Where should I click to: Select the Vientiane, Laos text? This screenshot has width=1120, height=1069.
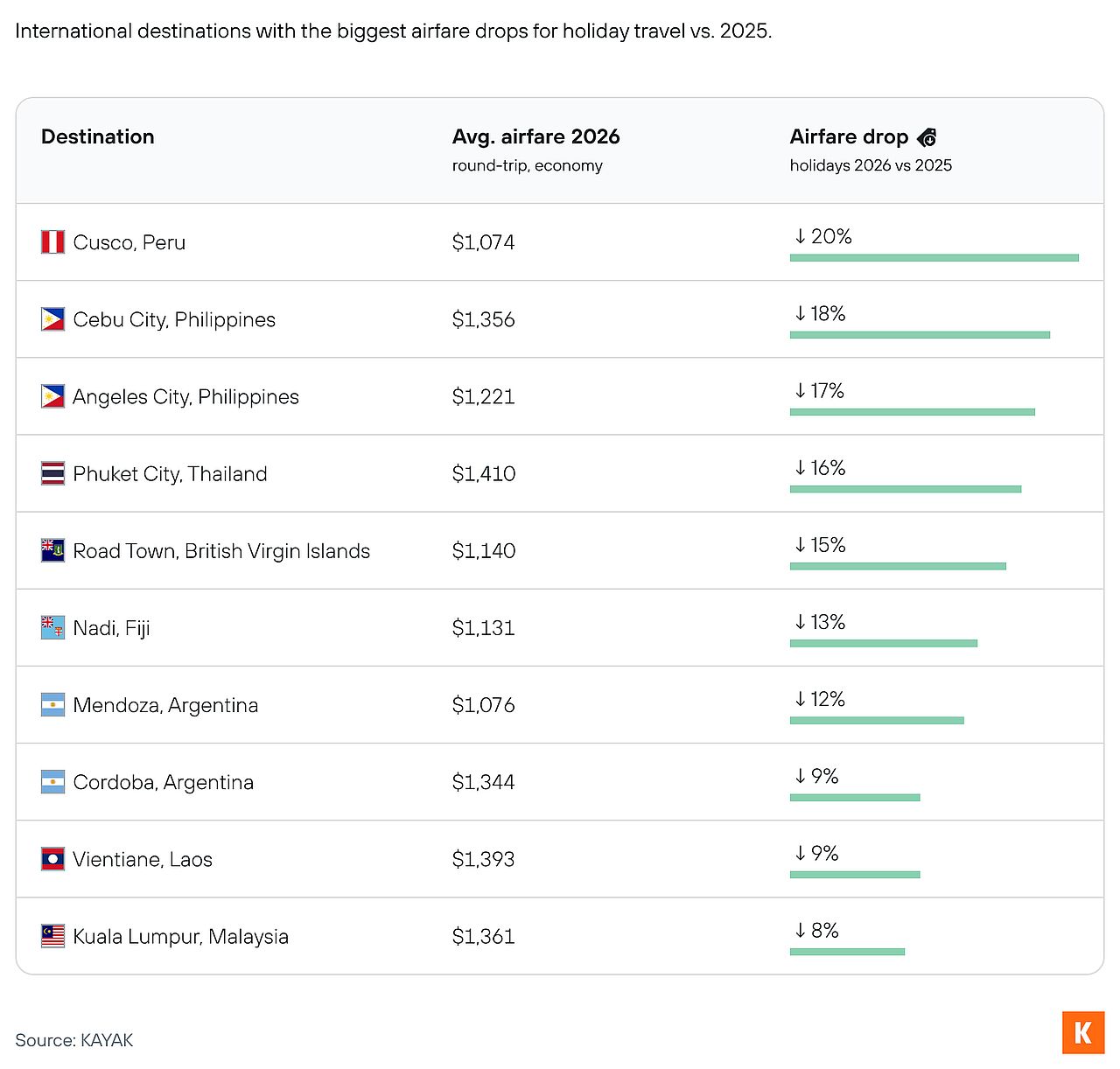click(x=143, y=859)
